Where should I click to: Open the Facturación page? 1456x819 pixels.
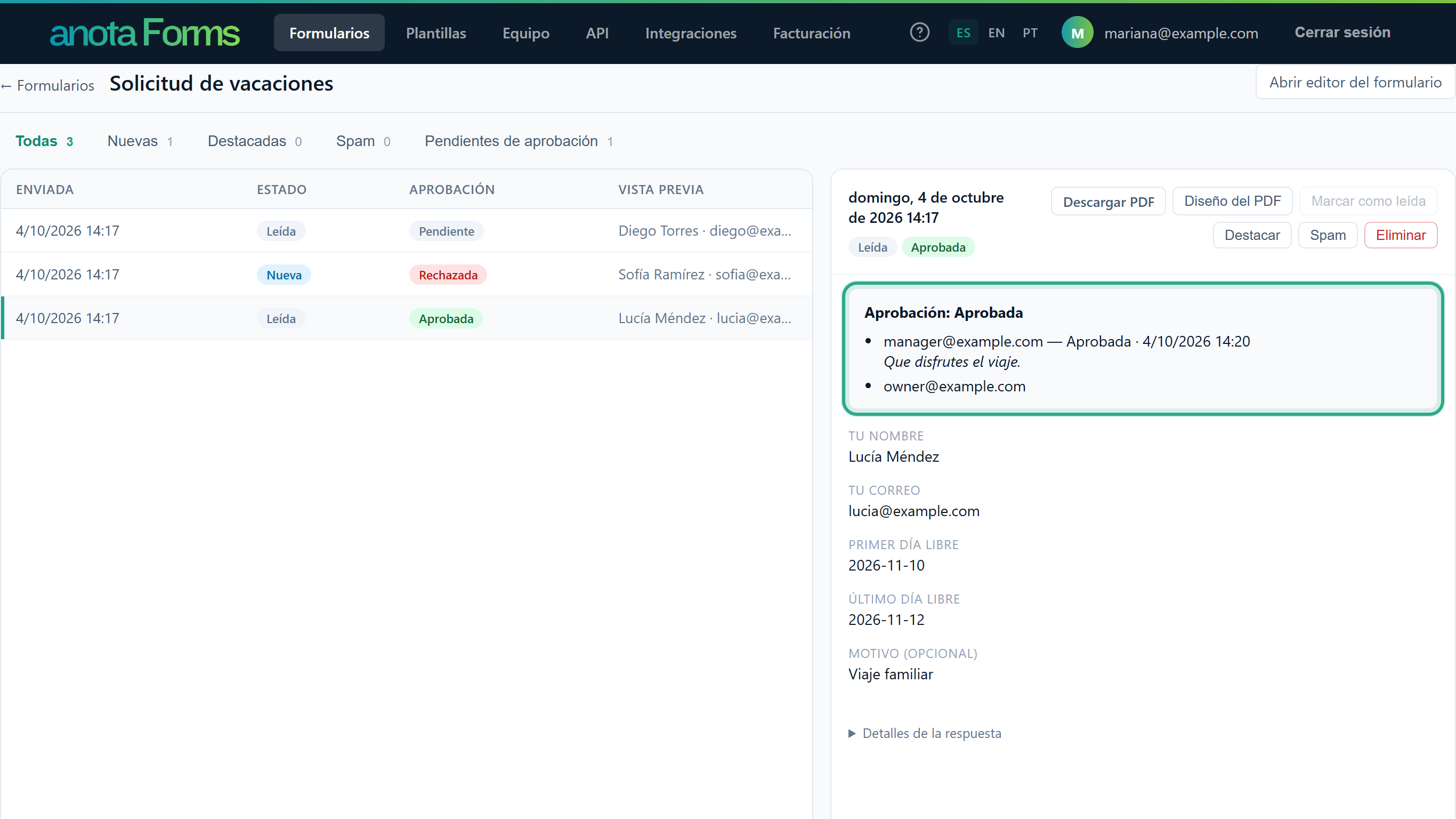point(811,33)
